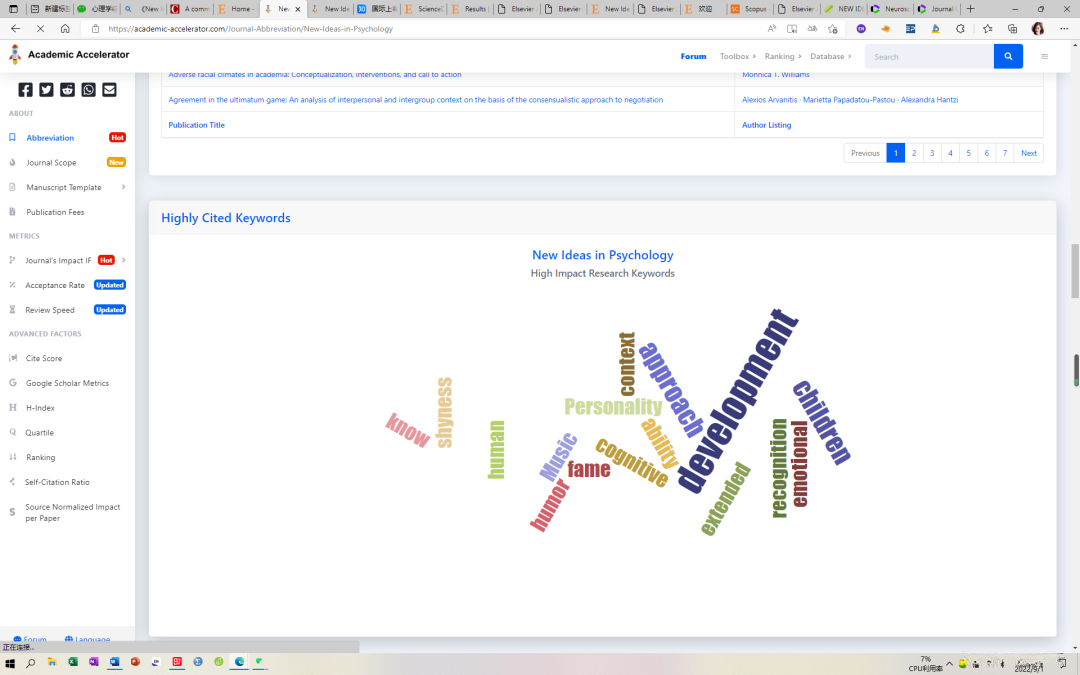Select Journal Scope in sidebar
The height and width of the screenshot is (675, 1080).
(51, 163)
